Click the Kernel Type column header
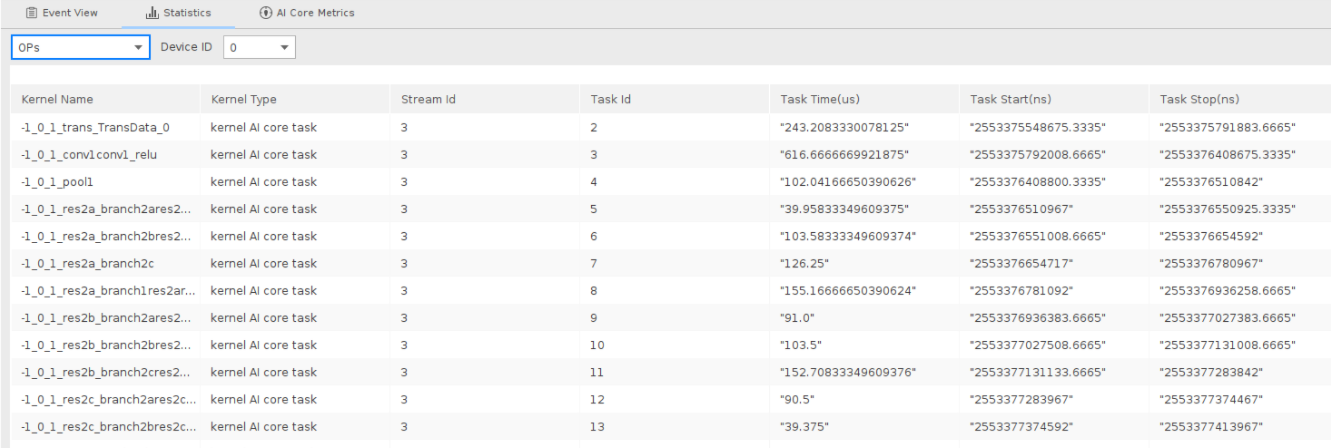This screenshot has height=448, width=1331. [x=243, y=99]
